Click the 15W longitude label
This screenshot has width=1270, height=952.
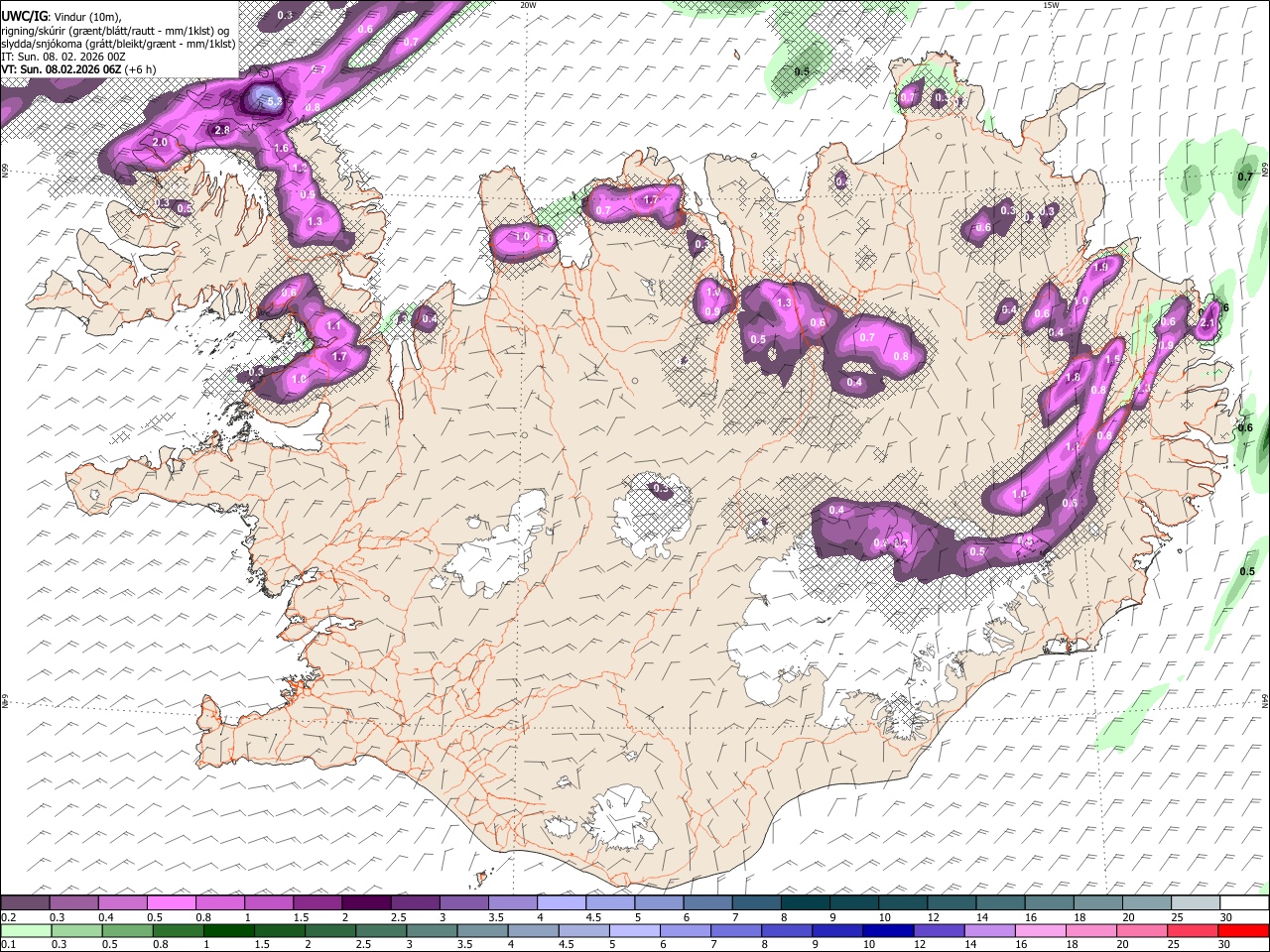(x=1051, y=5)
